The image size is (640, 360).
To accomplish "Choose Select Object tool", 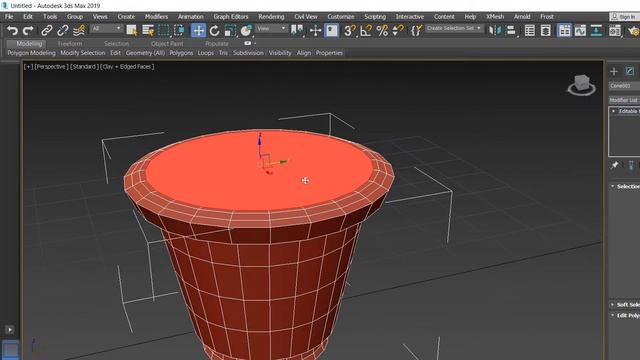I will click(x=132, y=31).
